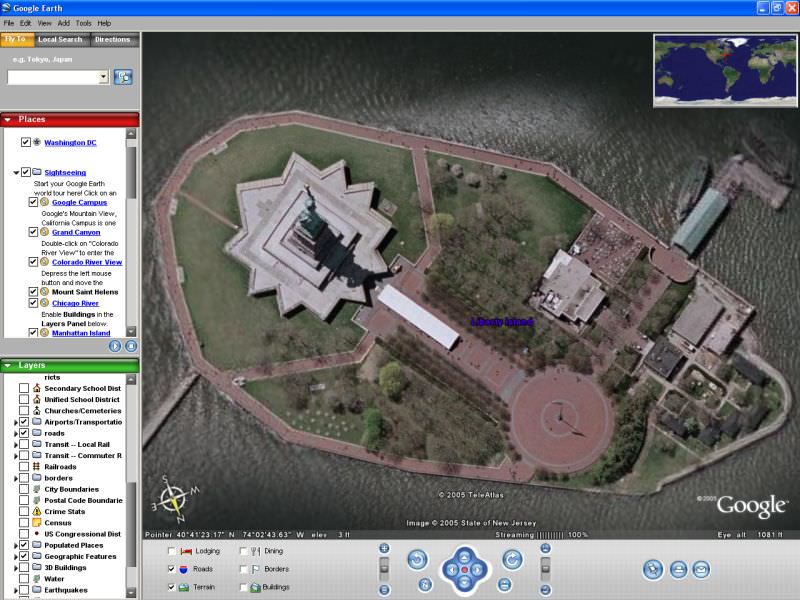Open the Chicago River link

point(75,303)
